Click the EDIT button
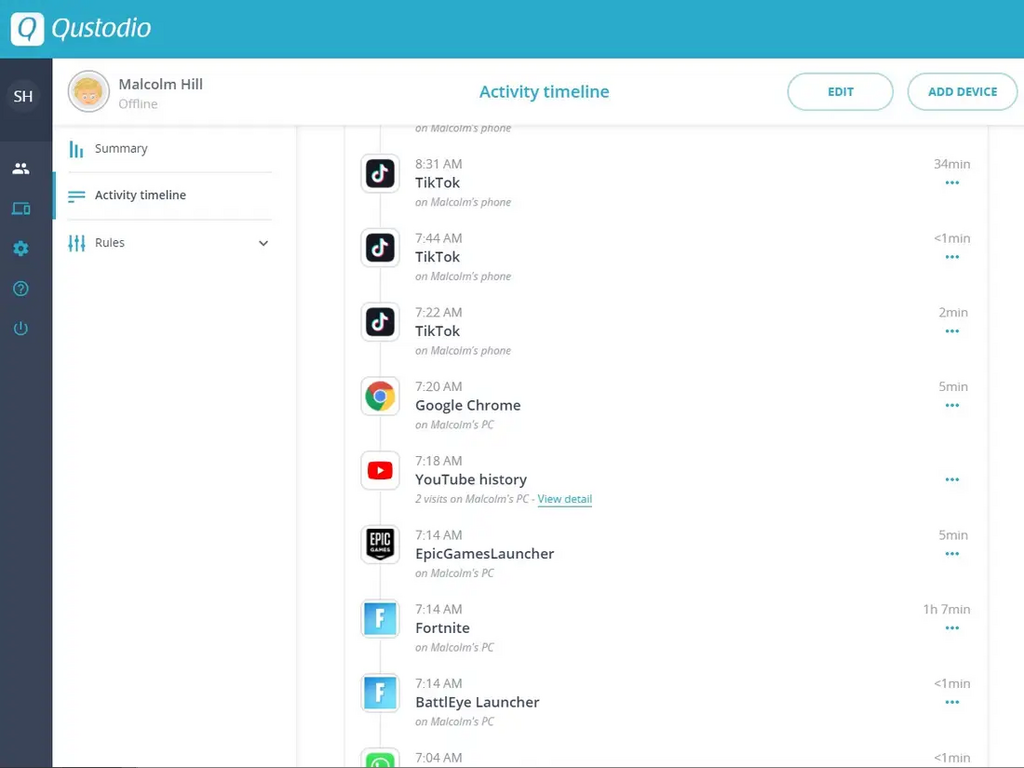 click(840, 91)
